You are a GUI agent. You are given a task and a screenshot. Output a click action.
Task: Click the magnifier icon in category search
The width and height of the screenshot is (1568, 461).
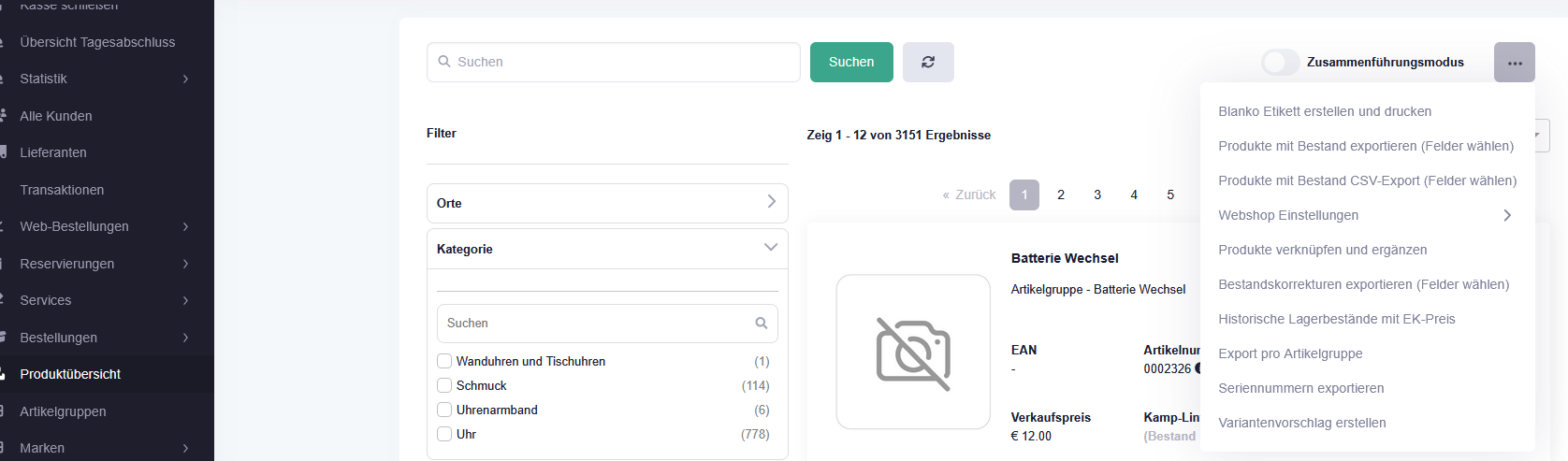(x=761, y=324)
